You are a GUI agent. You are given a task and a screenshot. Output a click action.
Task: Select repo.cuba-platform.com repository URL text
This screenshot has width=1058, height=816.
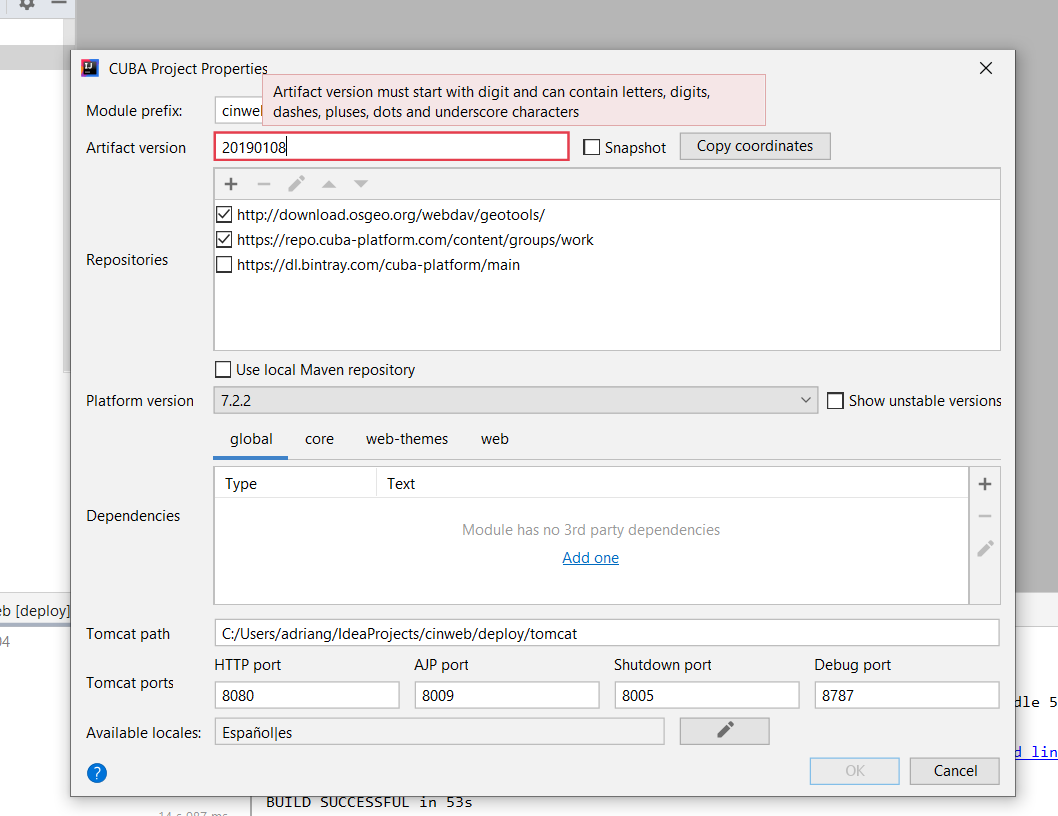415,240
